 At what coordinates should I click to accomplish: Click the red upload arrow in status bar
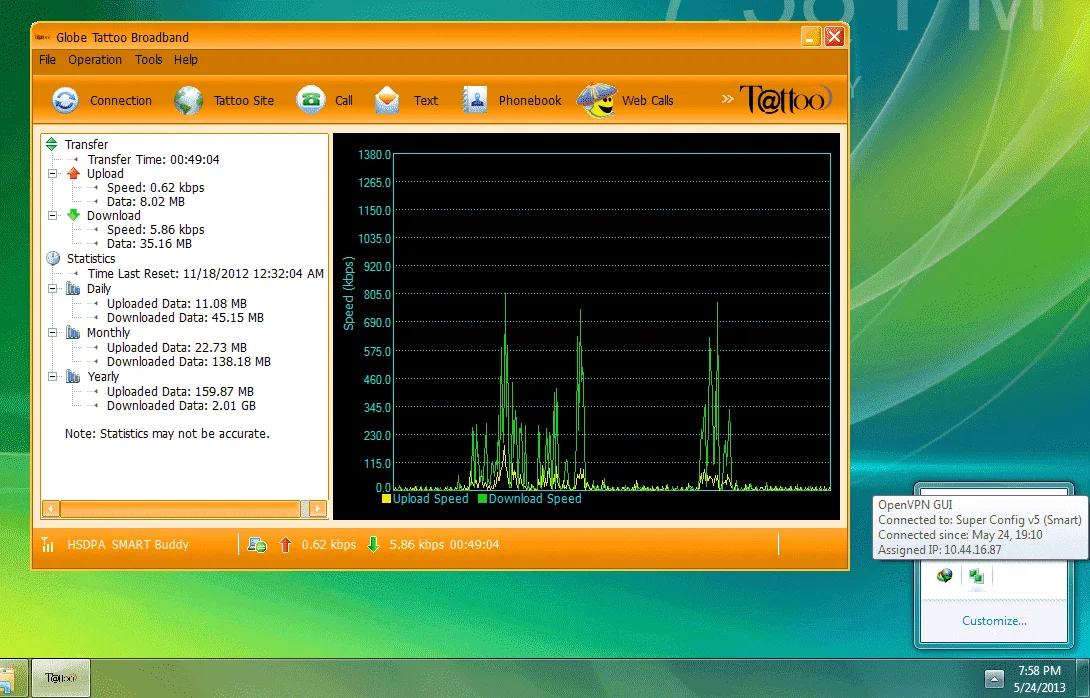click(x=286, y=544)
